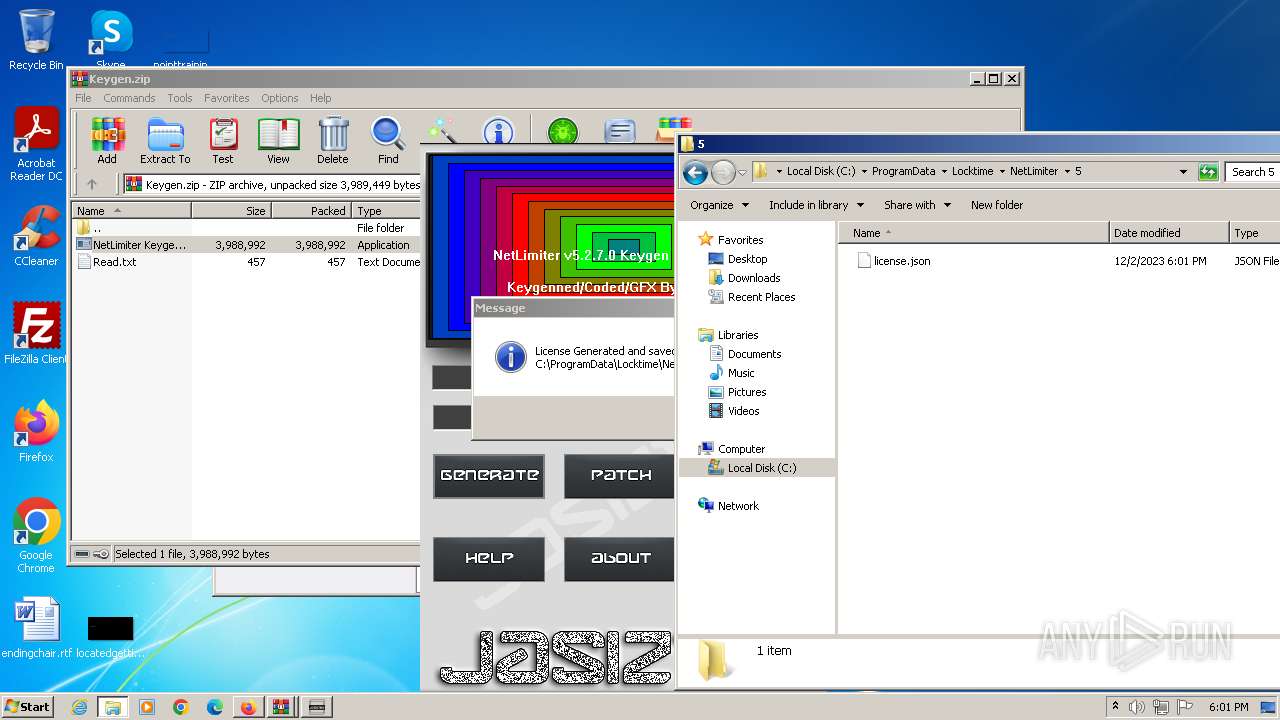
Task: Click the About button in keygen
Action: 620,559
